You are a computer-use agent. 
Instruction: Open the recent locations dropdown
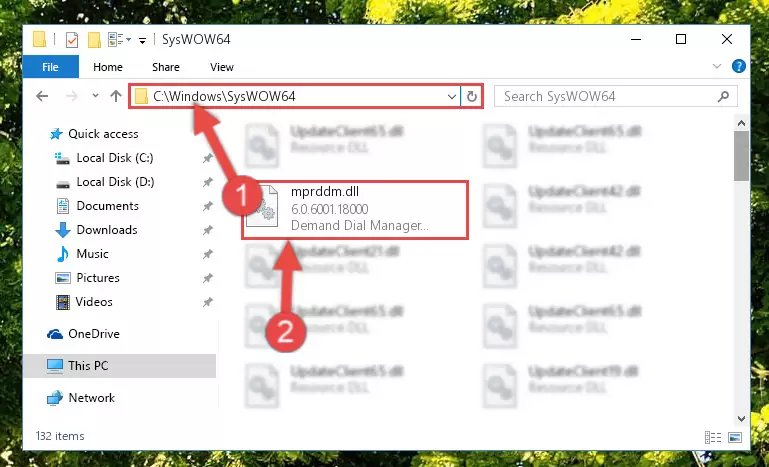coord(95,96)
